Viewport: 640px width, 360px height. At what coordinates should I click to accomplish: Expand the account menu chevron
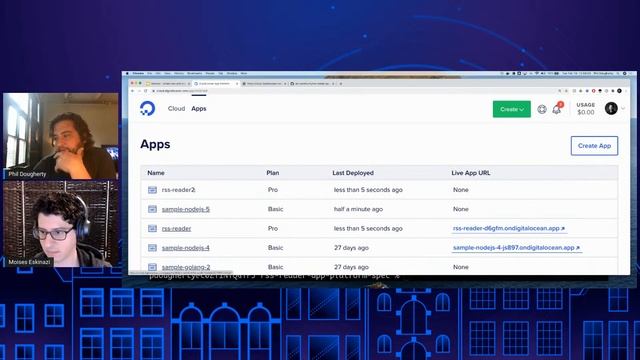tap(623, 108)
